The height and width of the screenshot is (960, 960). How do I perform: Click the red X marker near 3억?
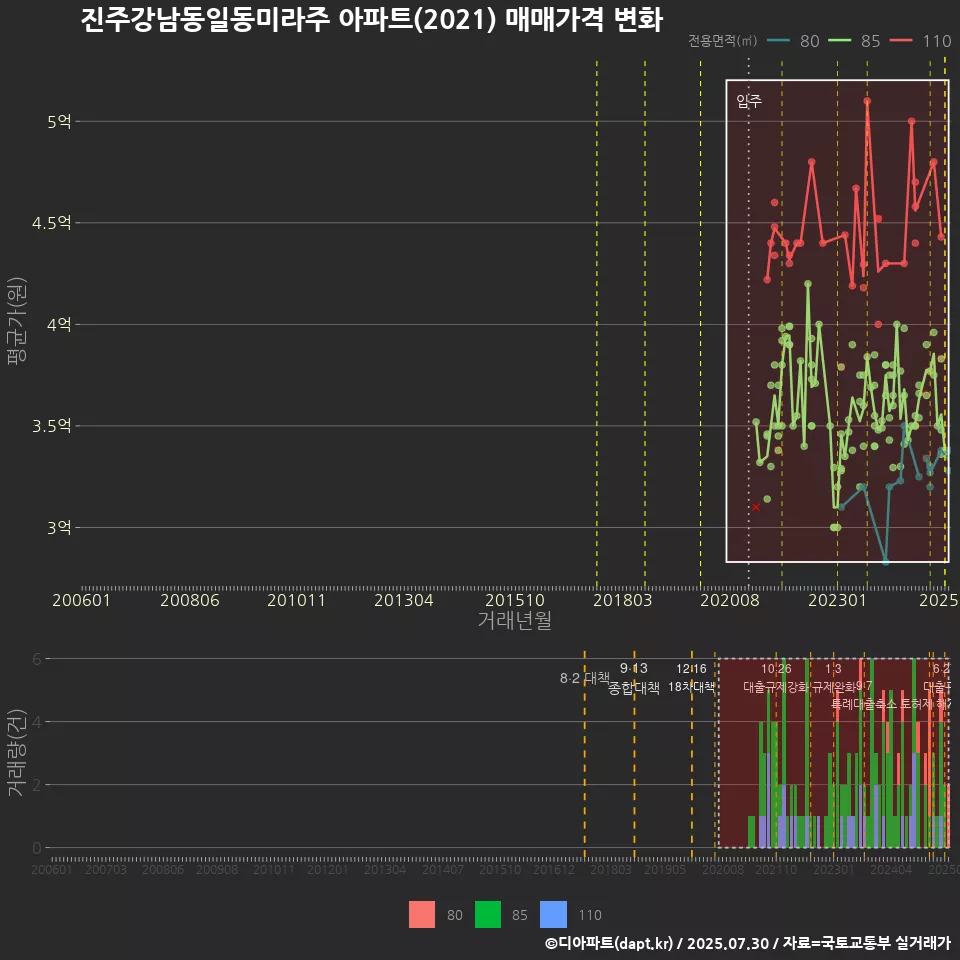pyautogui.click(x=756, y=507)
